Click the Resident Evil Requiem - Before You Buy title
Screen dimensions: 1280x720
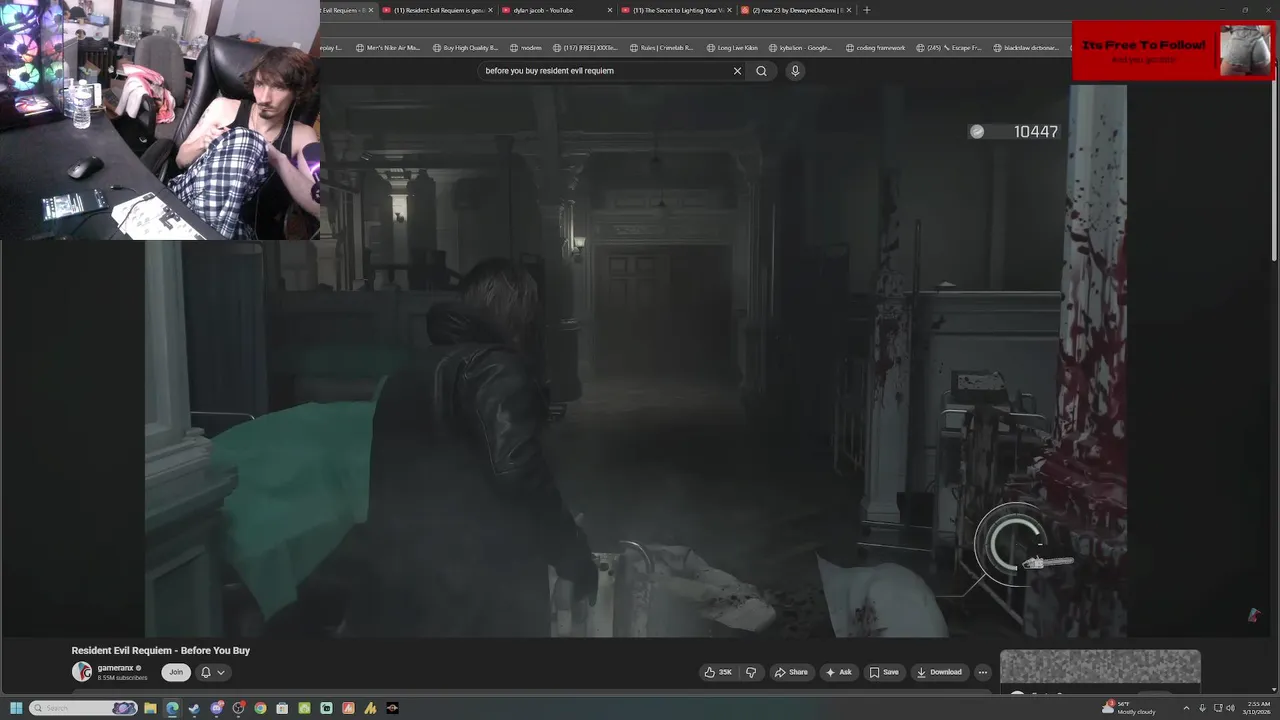(161, 650)
